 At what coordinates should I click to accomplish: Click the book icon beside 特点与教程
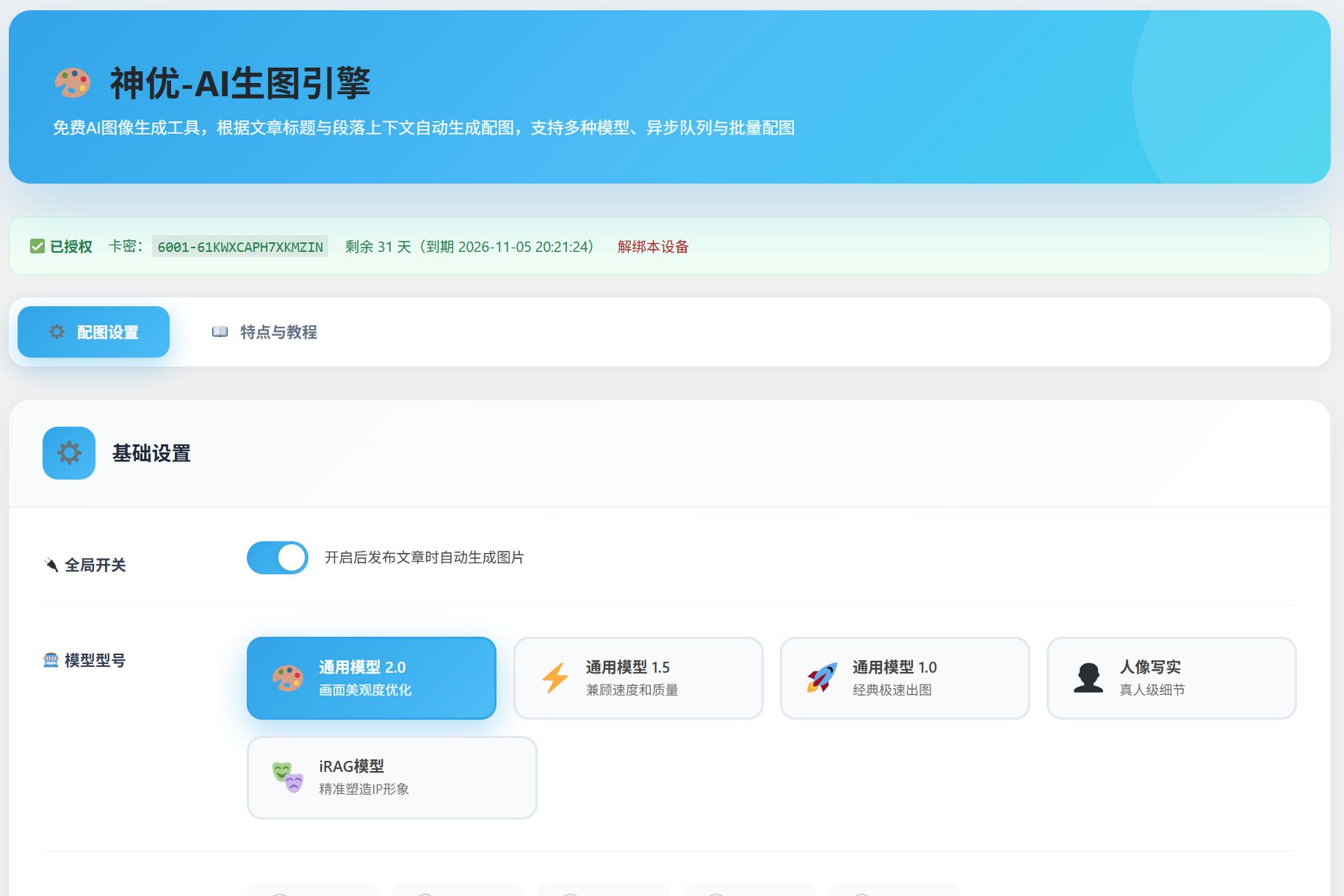tap(220, 332)
